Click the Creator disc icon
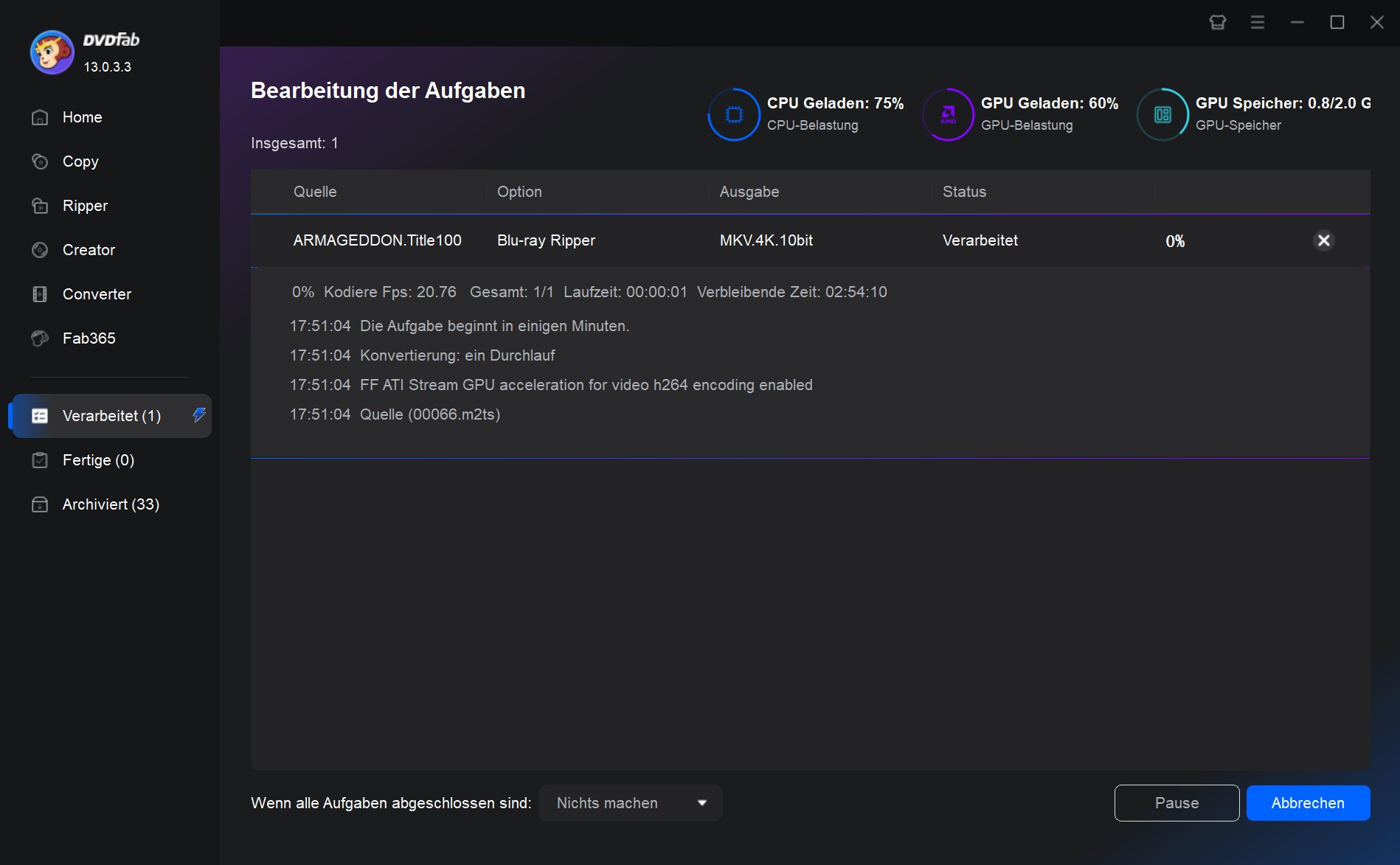Viewport: 1400px width, 865px height. (x=40, y=250)
